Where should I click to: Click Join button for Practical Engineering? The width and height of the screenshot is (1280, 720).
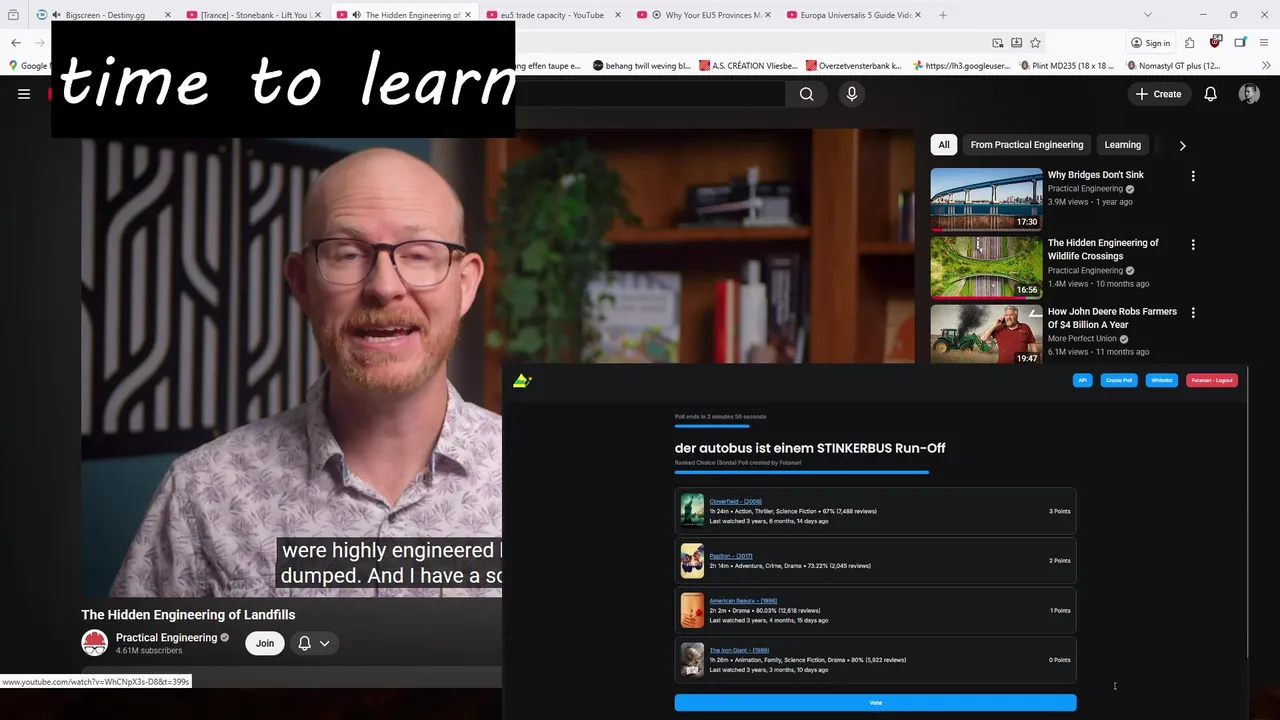point(265,643)
